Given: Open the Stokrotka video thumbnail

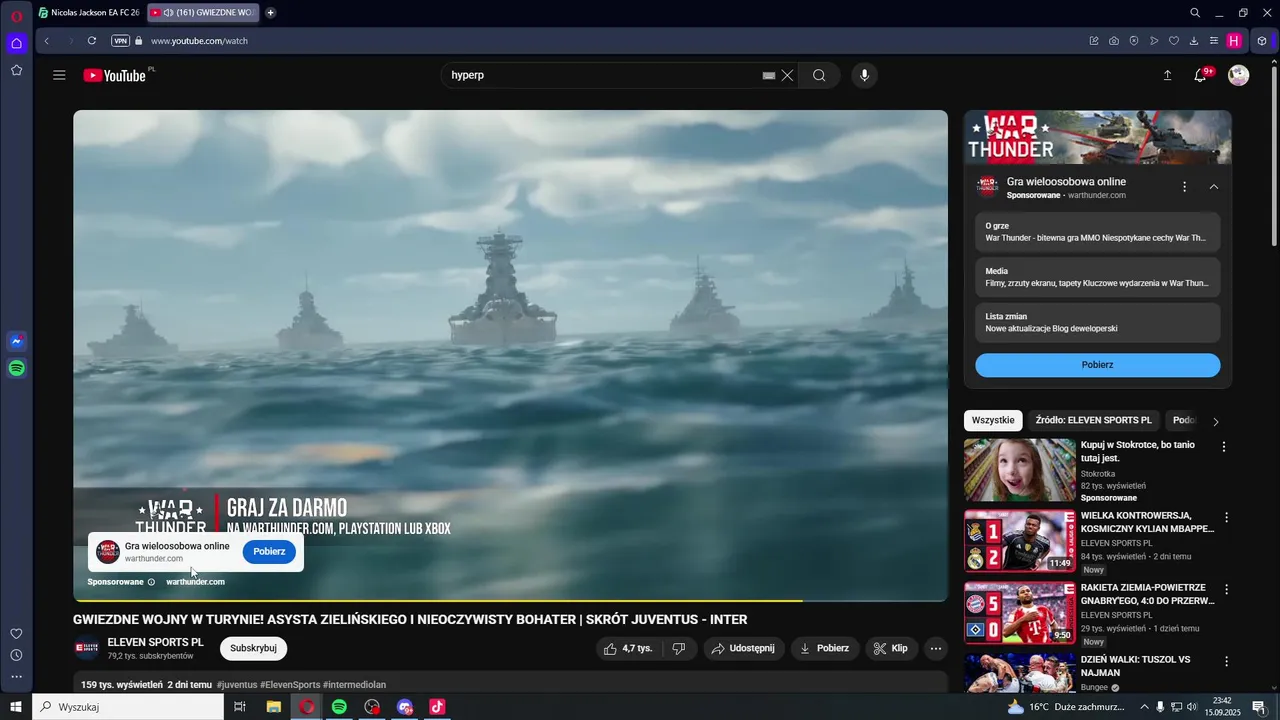Looking at the screenshot, I should coord(1020,470).
